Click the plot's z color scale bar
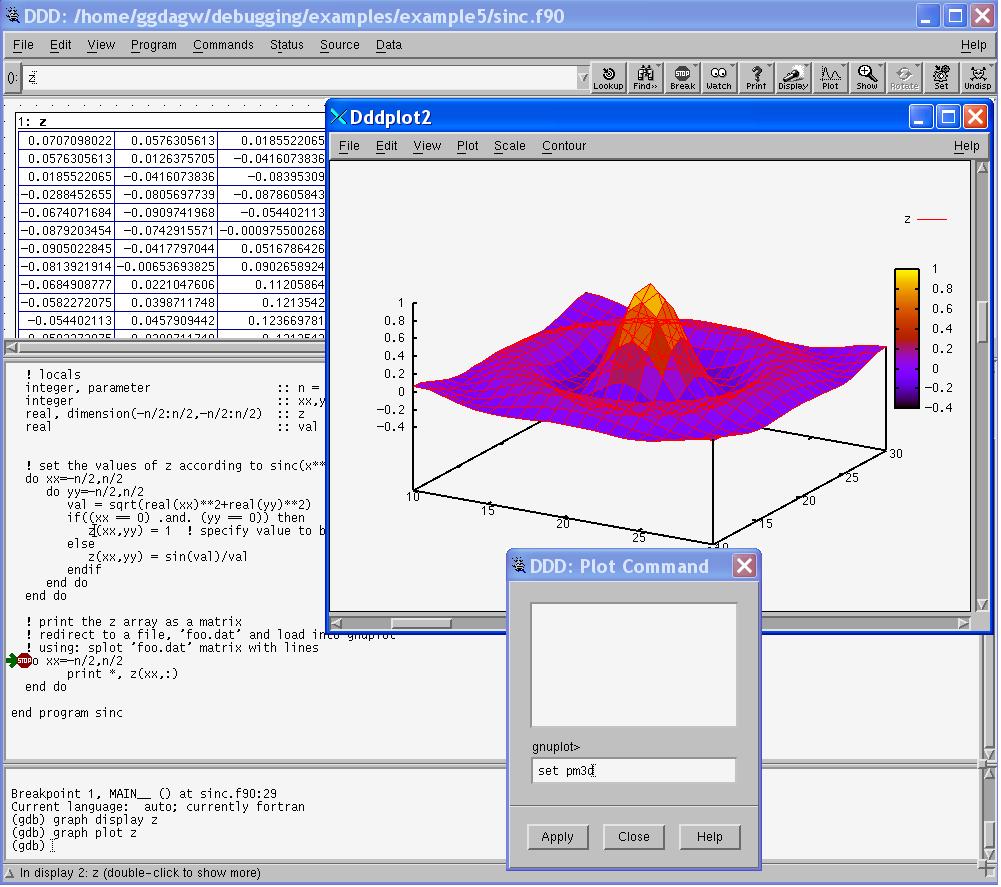Viewport: 1001px width, 887px height. point(906,338)
